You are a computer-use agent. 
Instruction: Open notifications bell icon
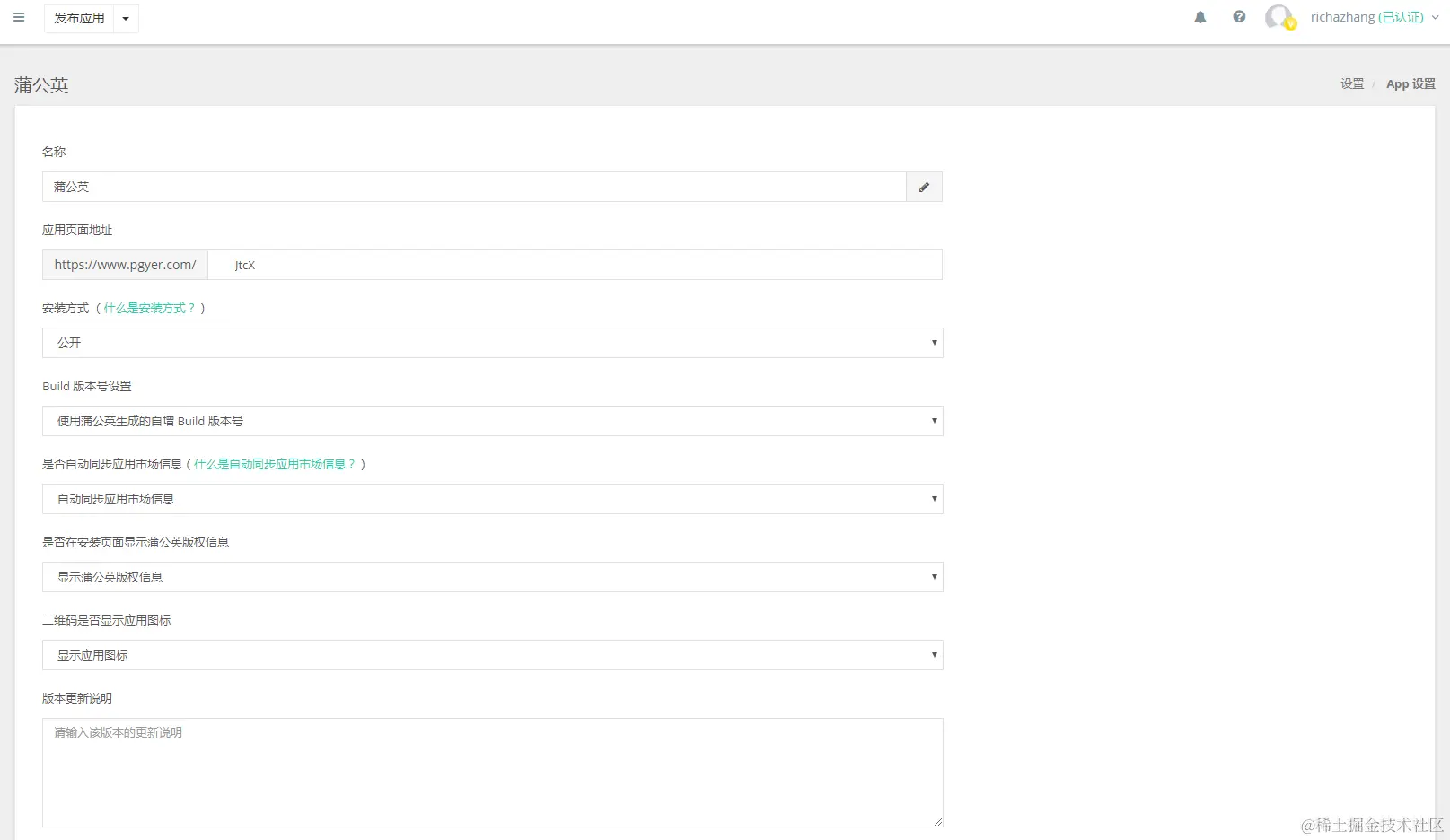1200,17
